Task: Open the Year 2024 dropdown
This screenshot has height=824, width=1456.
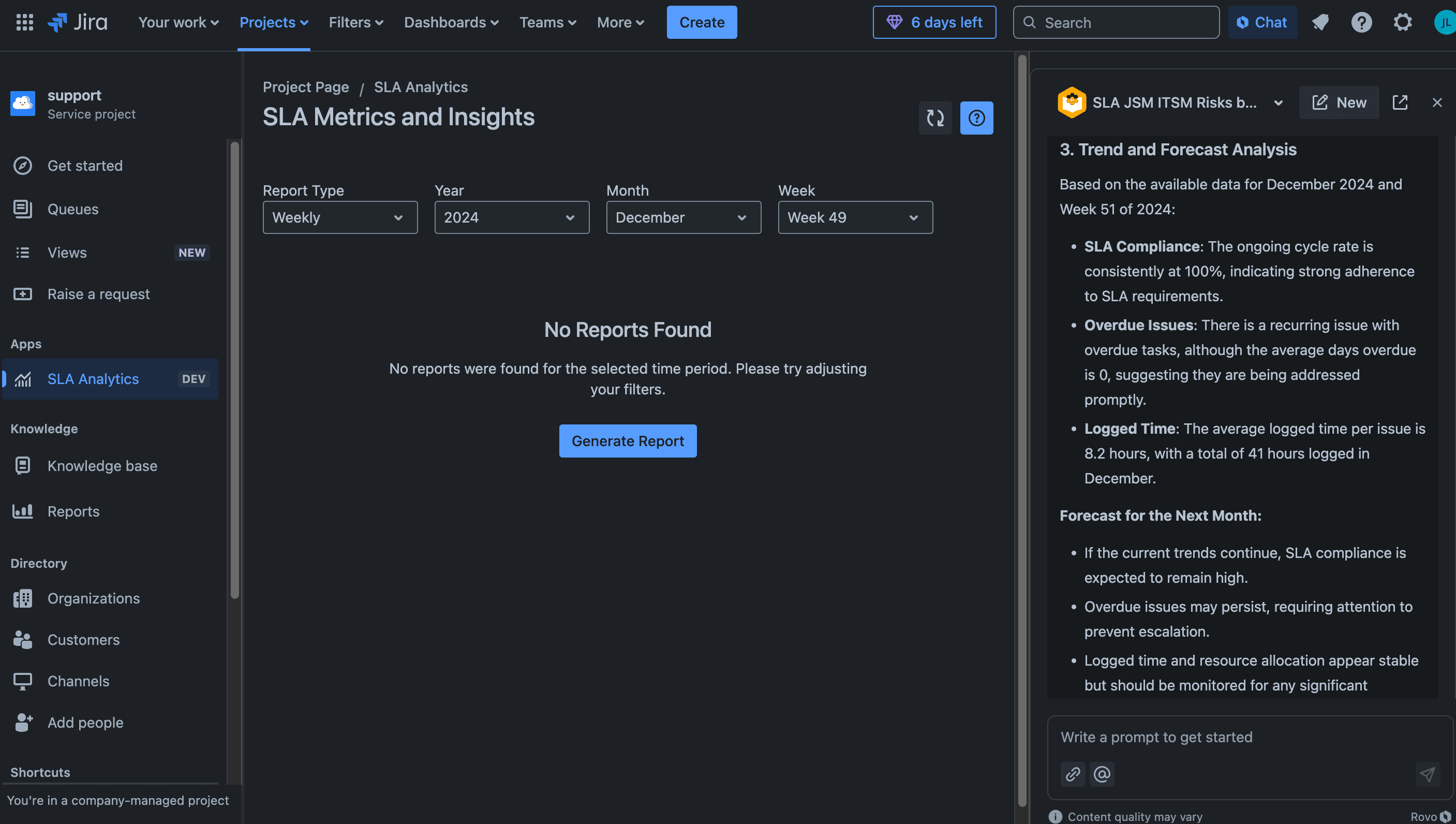Action: coord(511,217)
